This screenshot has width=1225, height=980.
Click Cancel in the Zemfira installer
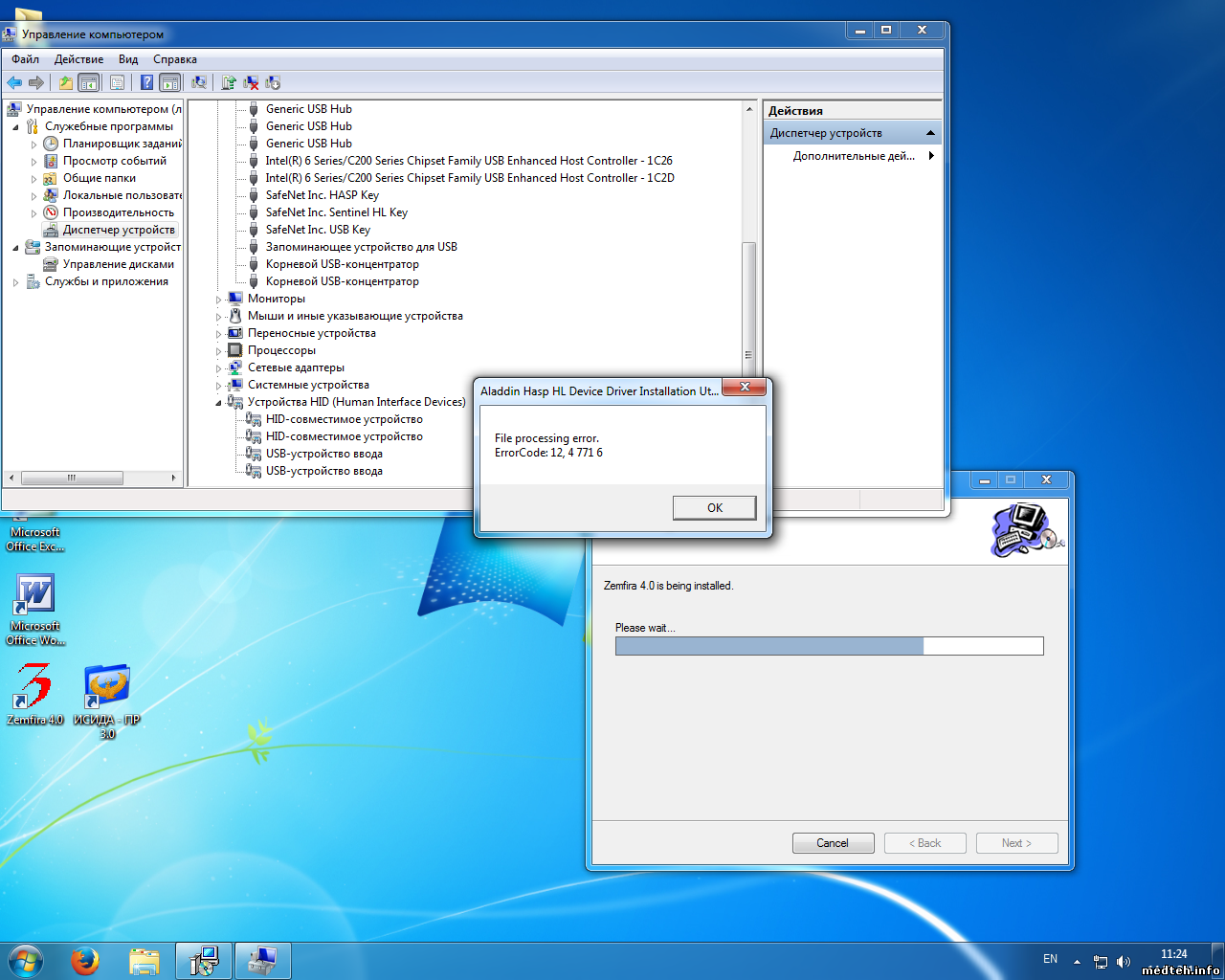point(833,843)
